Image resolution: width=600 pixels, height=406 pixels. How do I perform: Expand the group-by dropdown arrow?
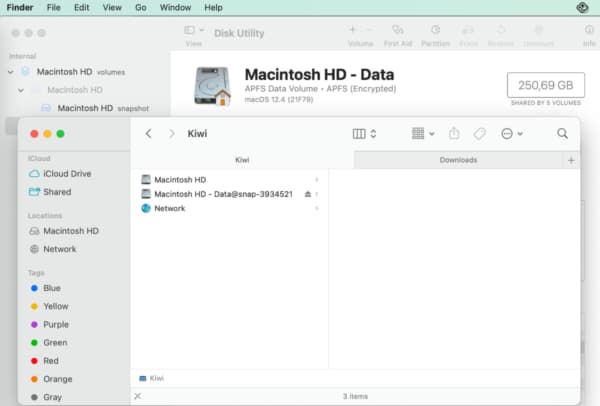tap(432, 134)
